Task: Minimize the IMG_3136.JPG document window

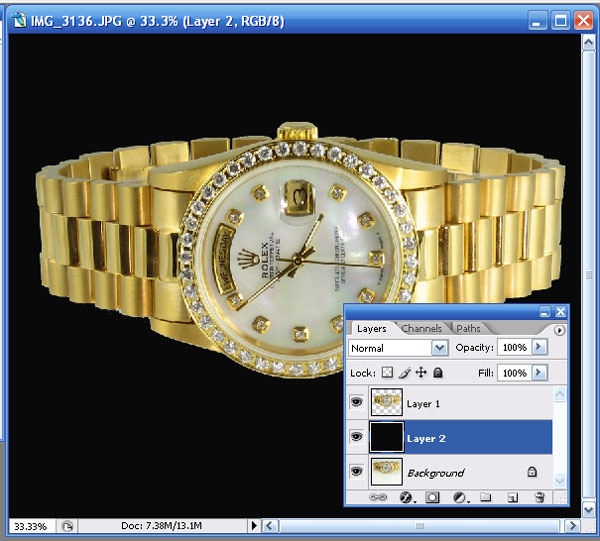Action: tap(538, 20)
